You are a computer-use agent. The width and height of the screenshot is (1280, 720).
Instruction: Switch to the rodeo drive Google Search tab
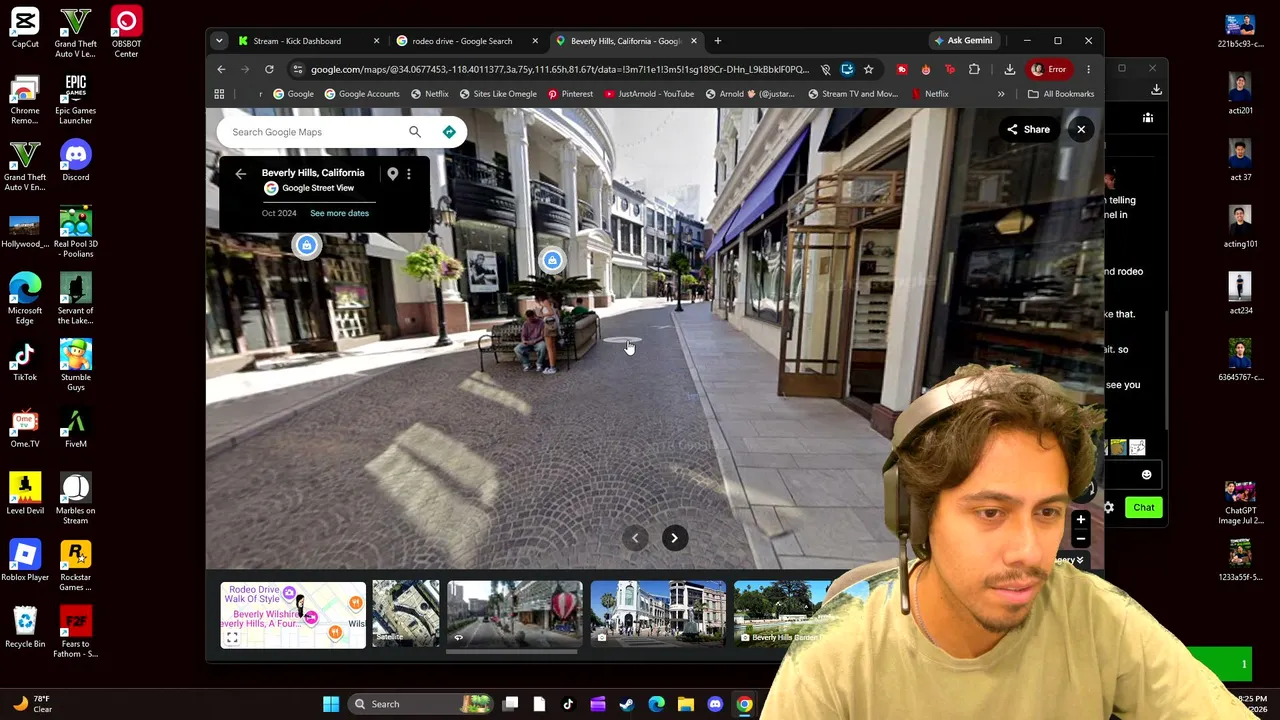pos(468,41)
